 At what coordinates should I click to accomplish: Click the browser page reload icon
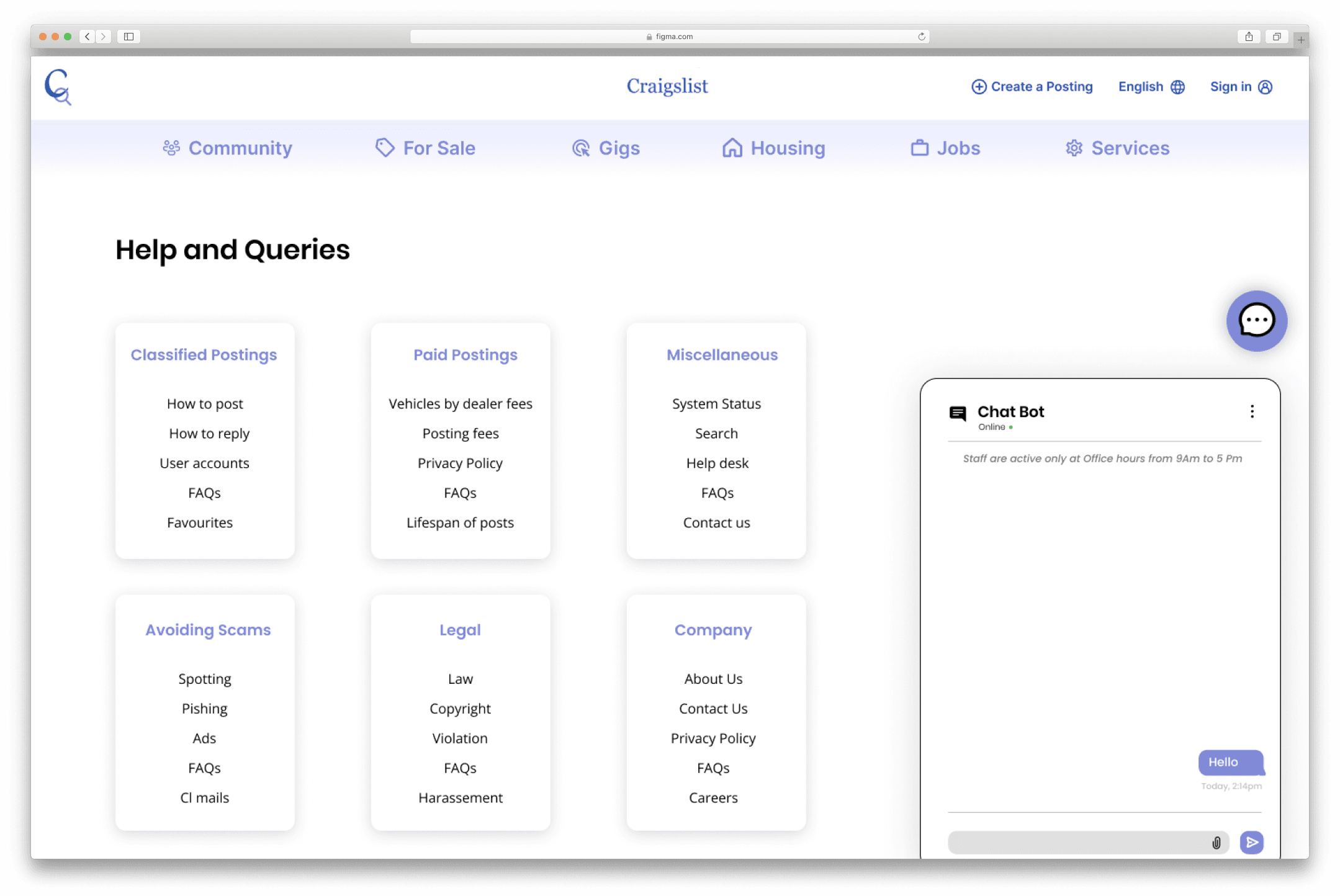tap(921, 37)
